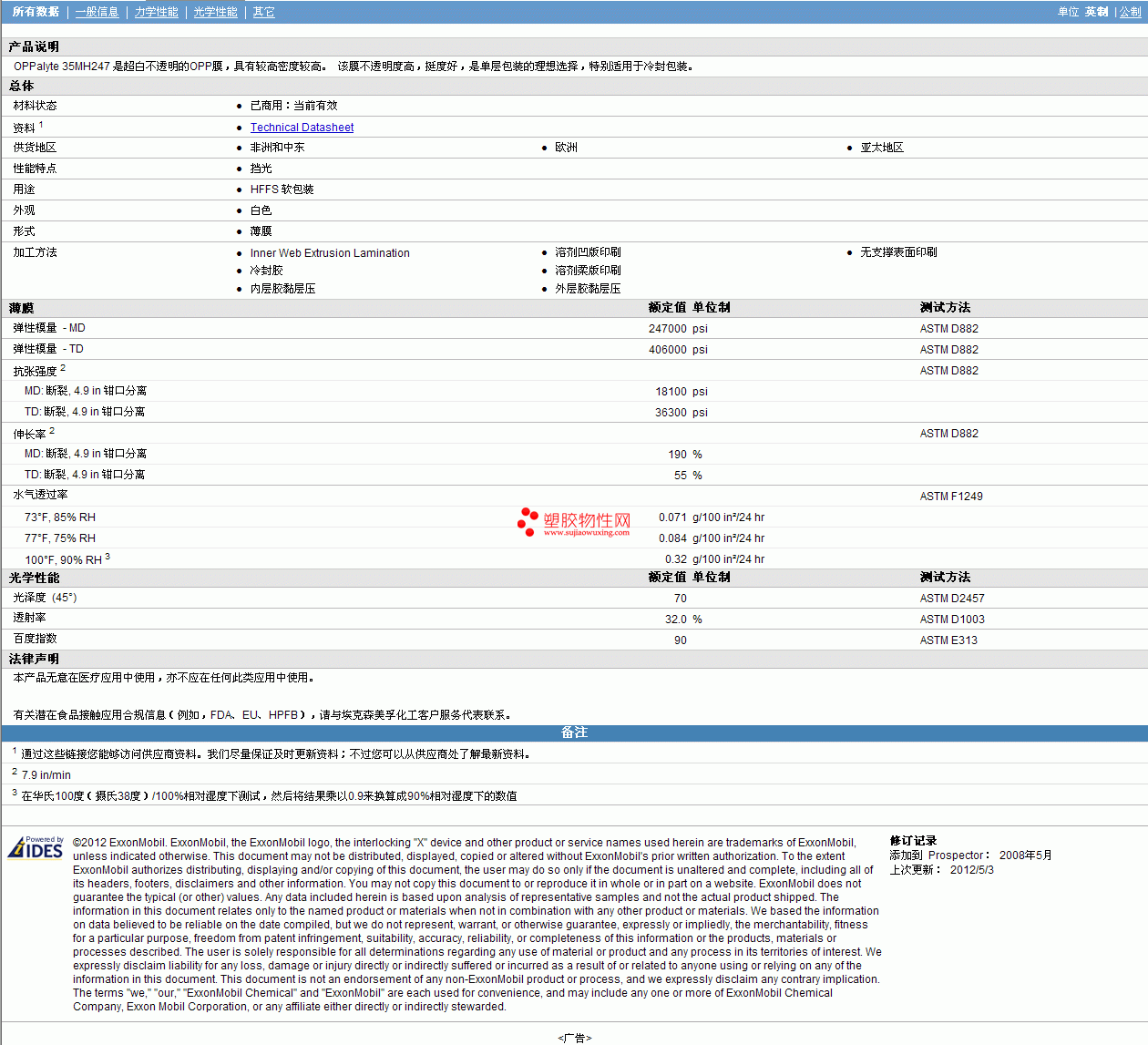
Task: Click the 溶剂凹版印刷 processing method
Action: pos(588,252)
